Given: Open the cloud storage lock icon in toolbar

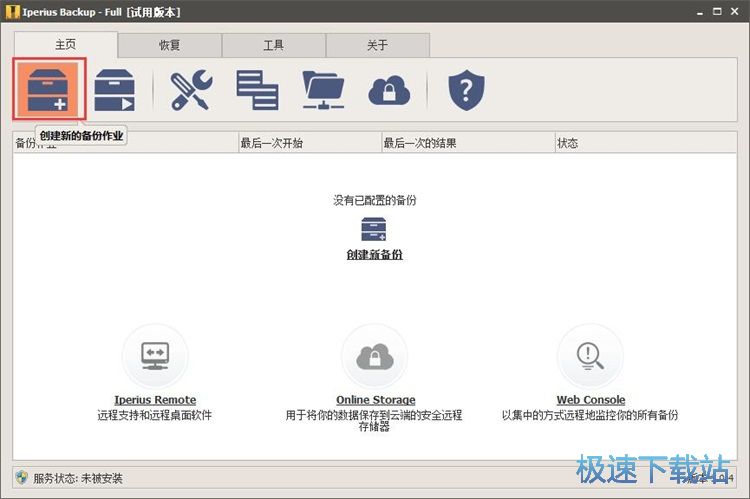Looking at the screenshot, I should pyautogui.click(x=389, y=90).
